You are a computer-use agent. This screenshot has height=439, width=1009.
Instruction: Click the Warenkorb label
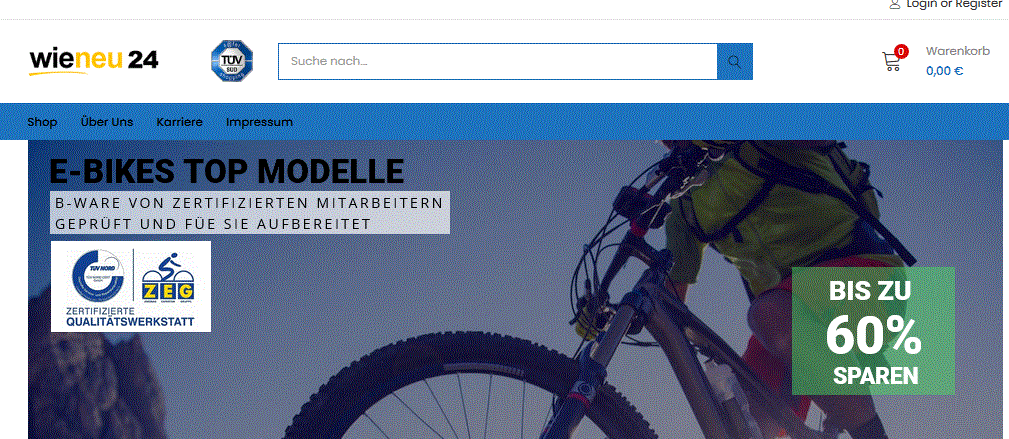pos(958,51)
